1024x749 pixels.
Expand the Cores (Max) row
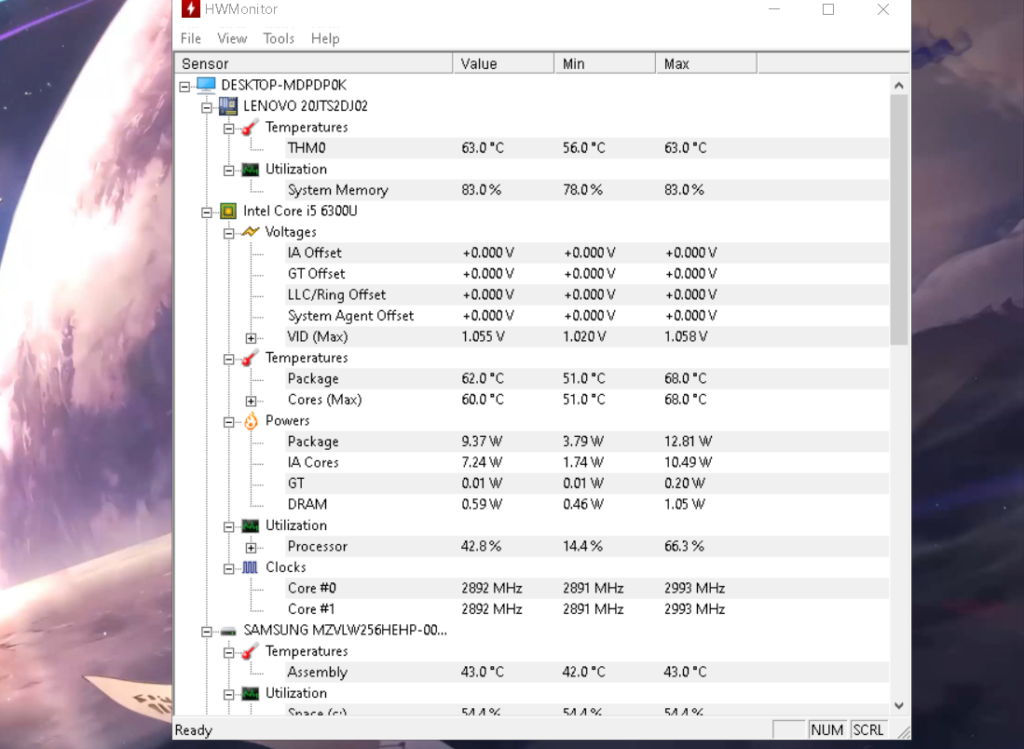coord(251,401)
